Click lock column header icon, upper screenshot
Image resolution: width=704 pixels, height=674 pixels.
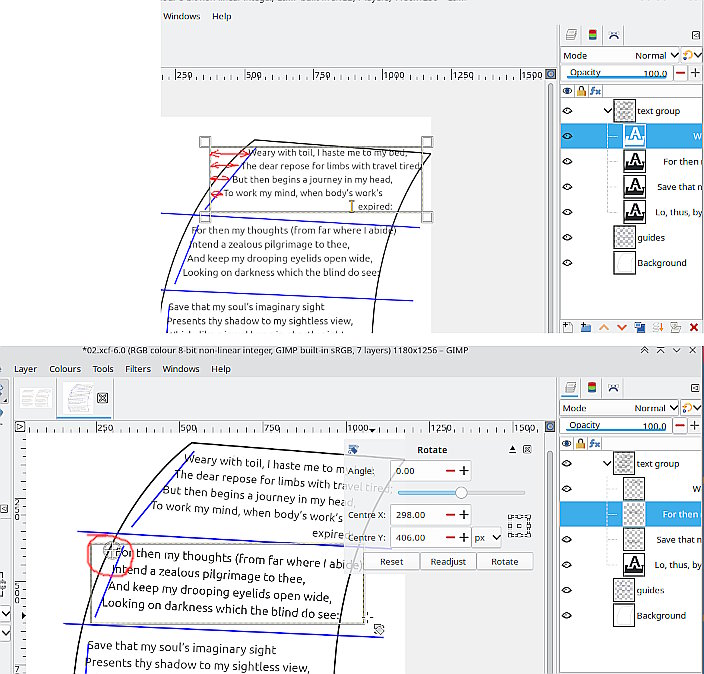[581, 91]
